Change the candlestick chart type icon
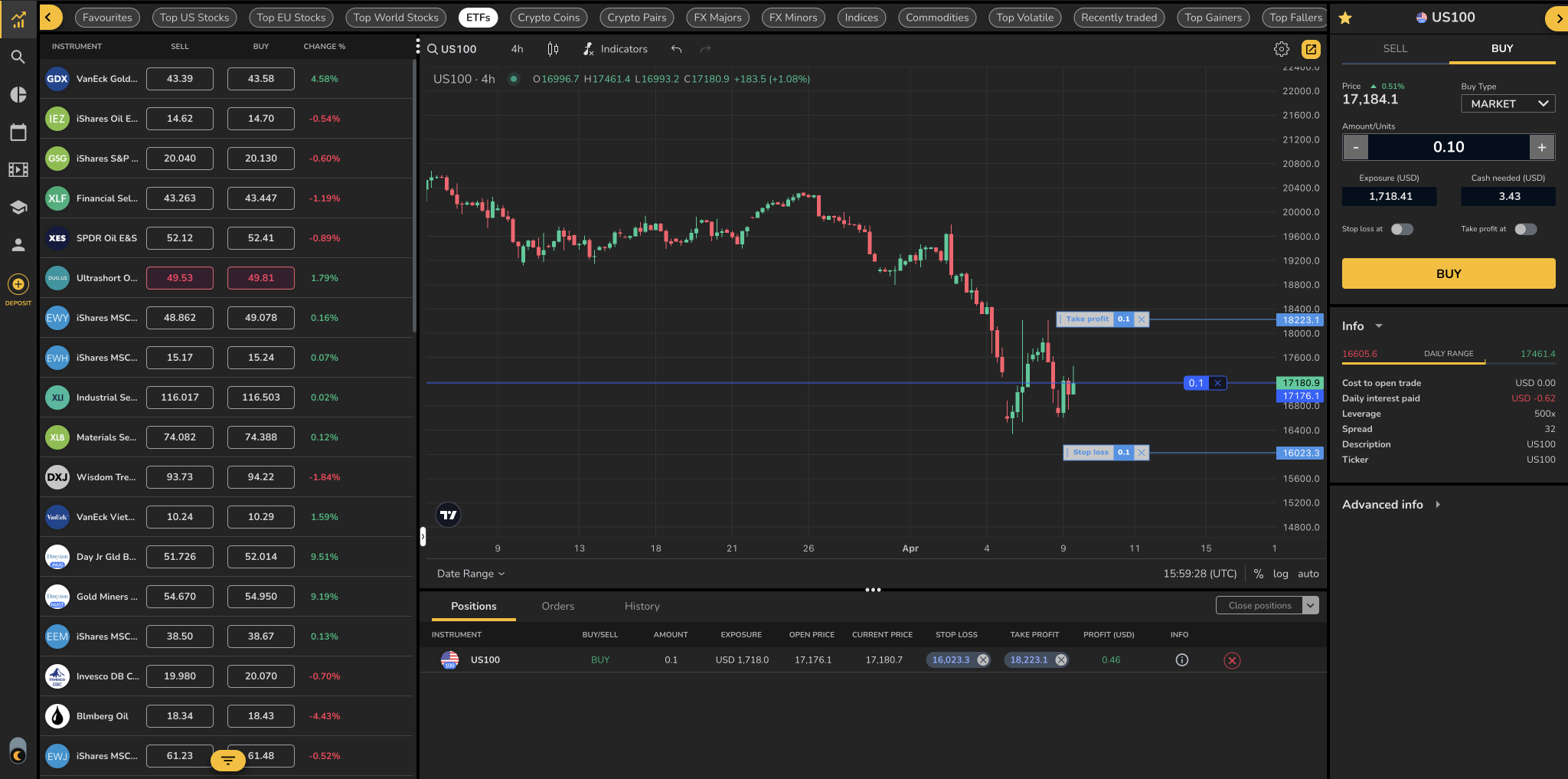 (553, 49)
